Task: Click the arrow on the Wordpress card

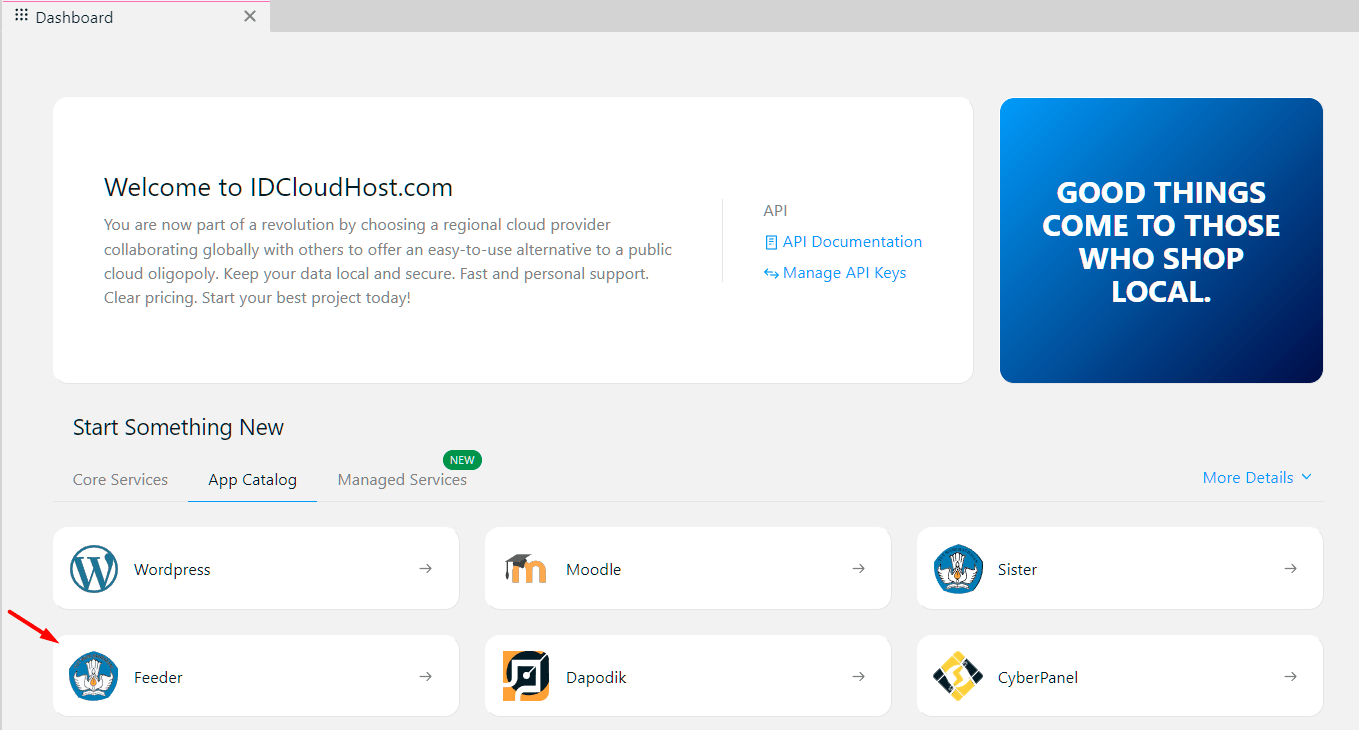Action: click(x=426, y=569)
